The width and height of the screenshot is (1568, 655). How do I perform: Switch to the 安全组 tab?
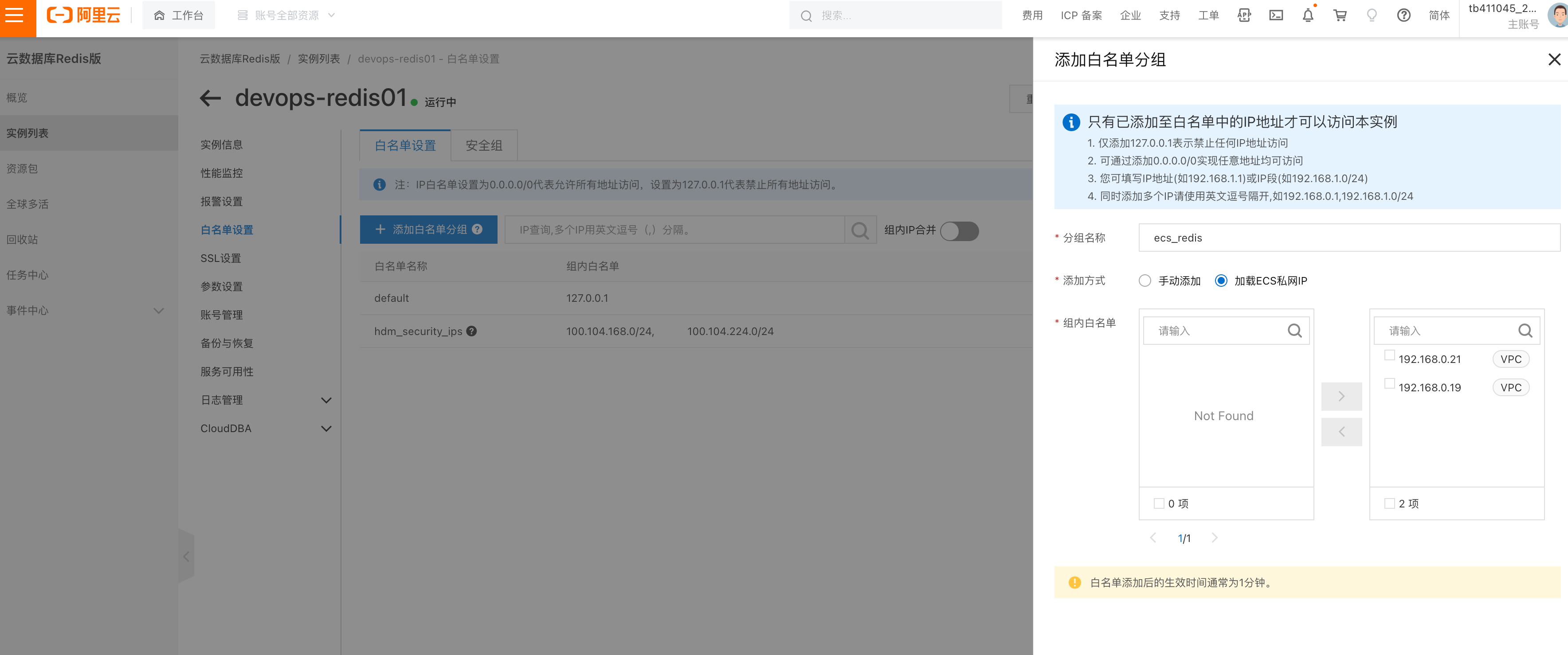484,146
